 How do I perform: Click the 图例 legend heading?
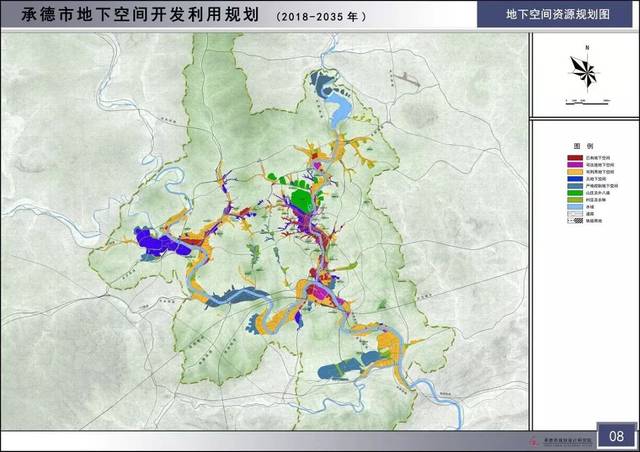coord(584,146)
